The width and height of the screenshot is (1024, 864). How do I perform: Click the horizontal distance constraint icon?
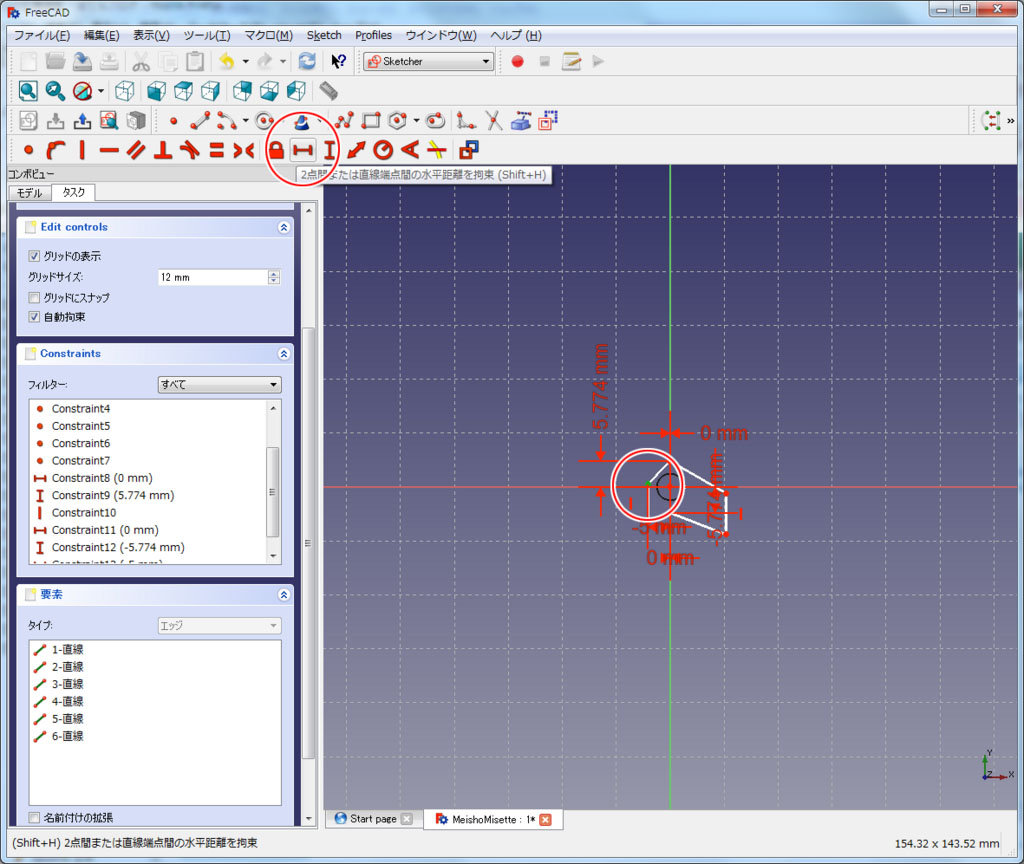[x=302, y=150]
